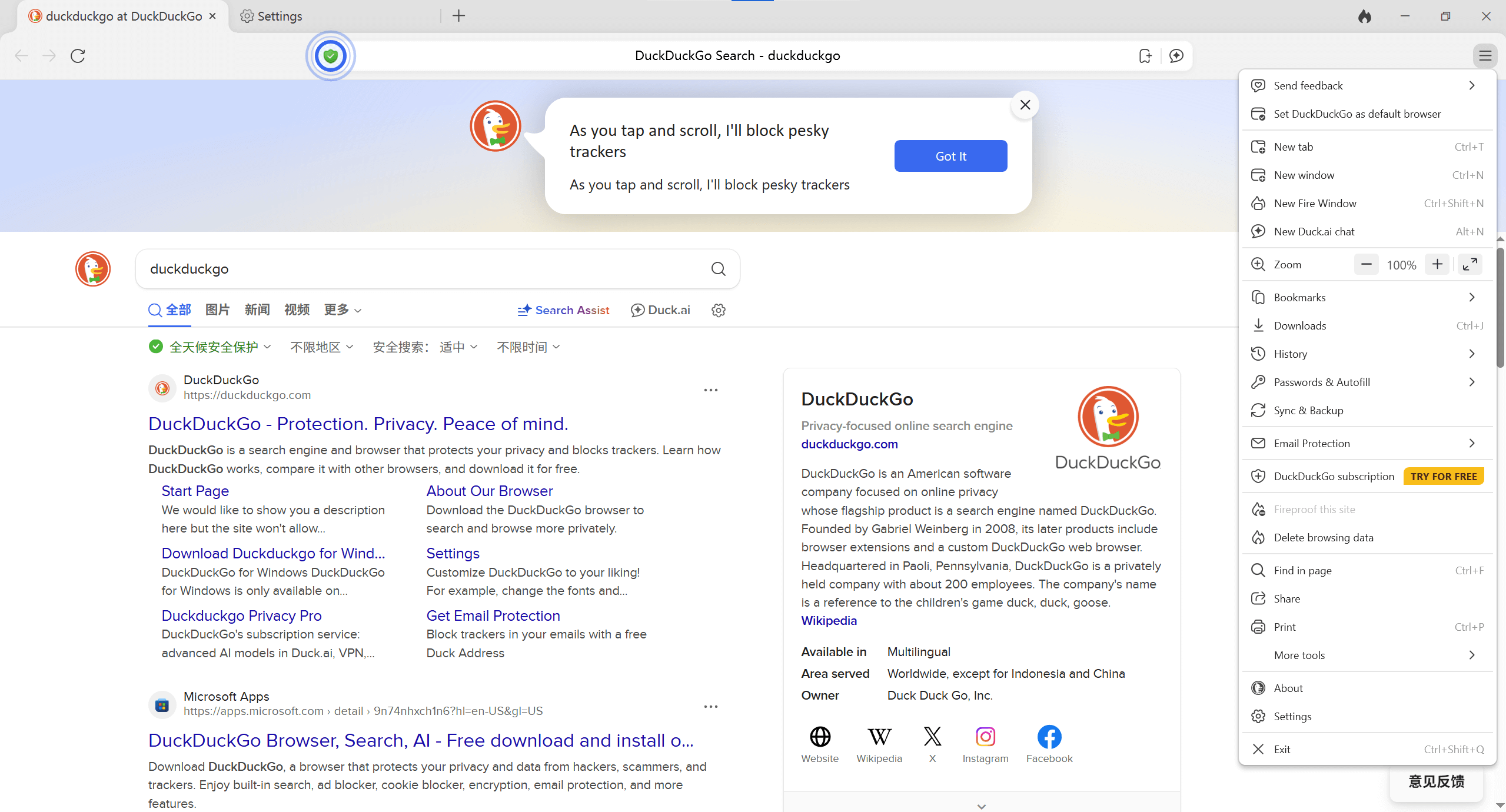
Task: Click the Fire button in title bar
Action: tap(1364, 16)
